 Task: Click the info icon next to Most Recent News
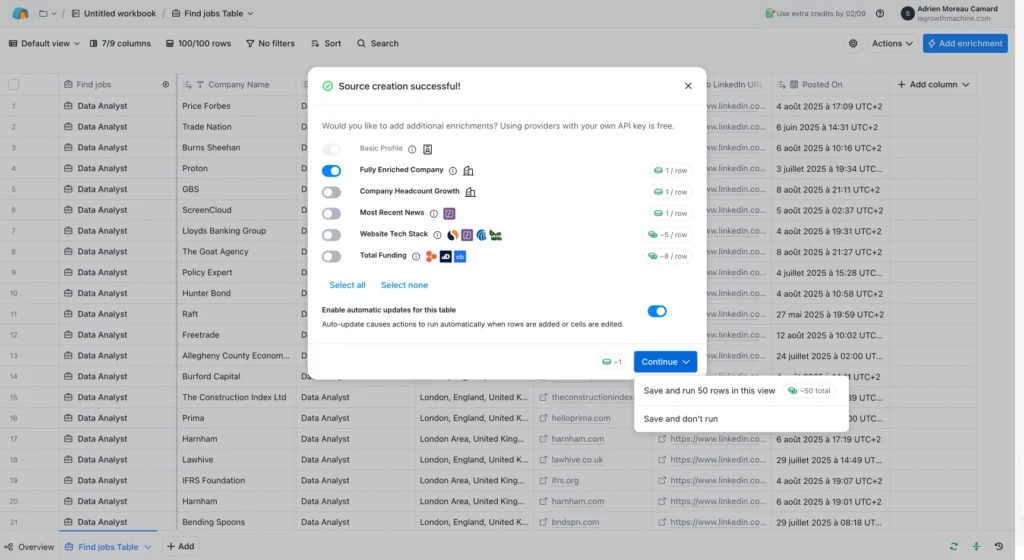[x=434, y=213]
